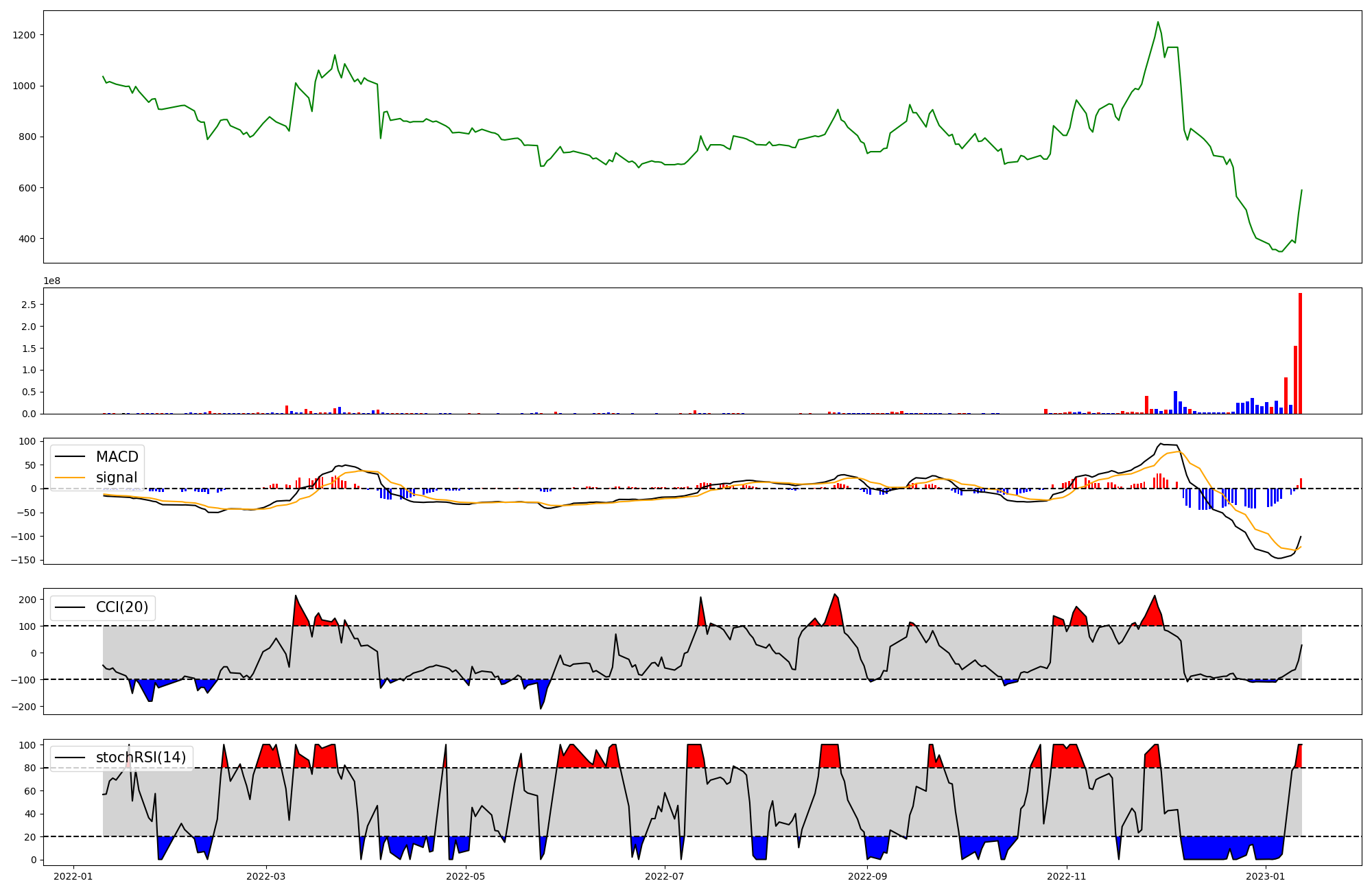Click the stochRSI(14) legend label
The width and height of the screenshot is (1372, 892).
click(141, 758)
